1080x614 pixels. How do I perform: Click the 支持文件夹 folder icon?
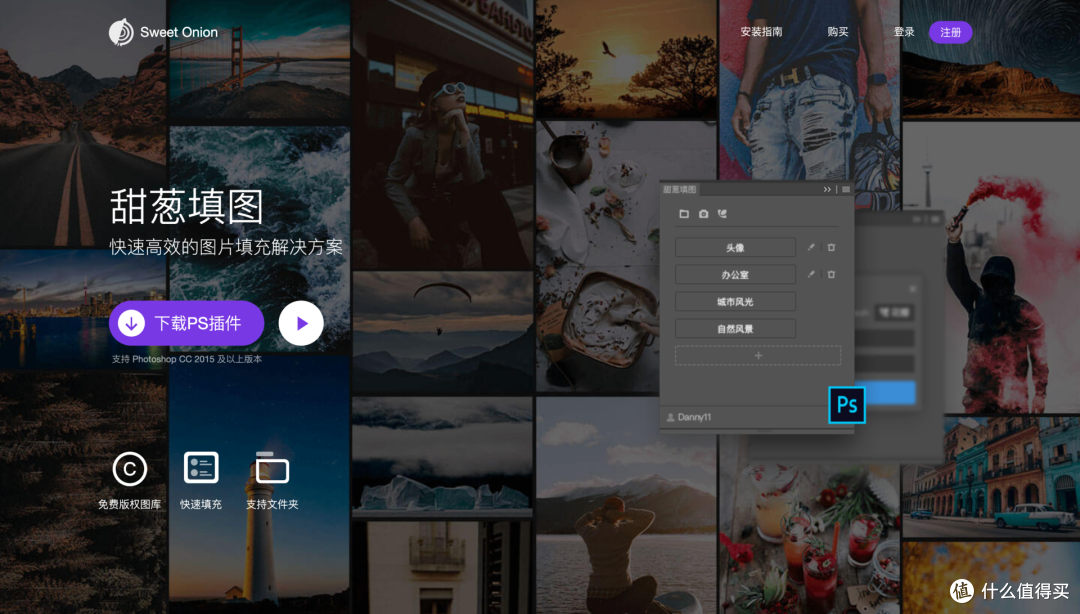272,469
